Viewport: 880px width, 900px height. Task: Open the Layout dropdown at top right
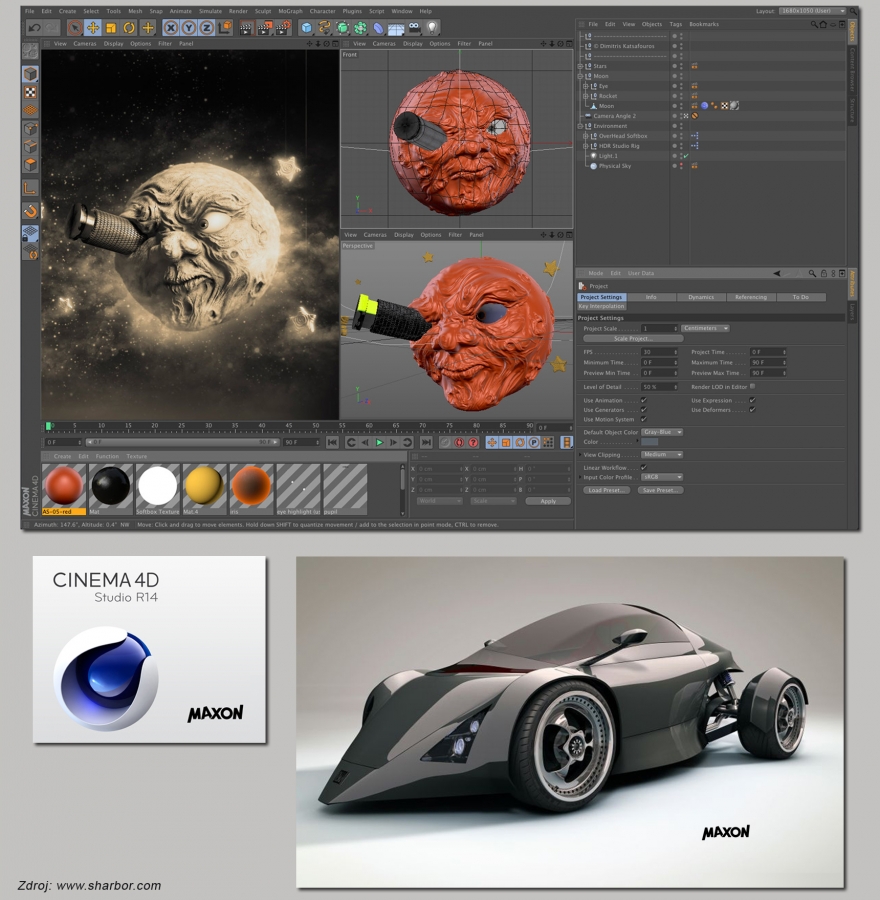point(812,11)
